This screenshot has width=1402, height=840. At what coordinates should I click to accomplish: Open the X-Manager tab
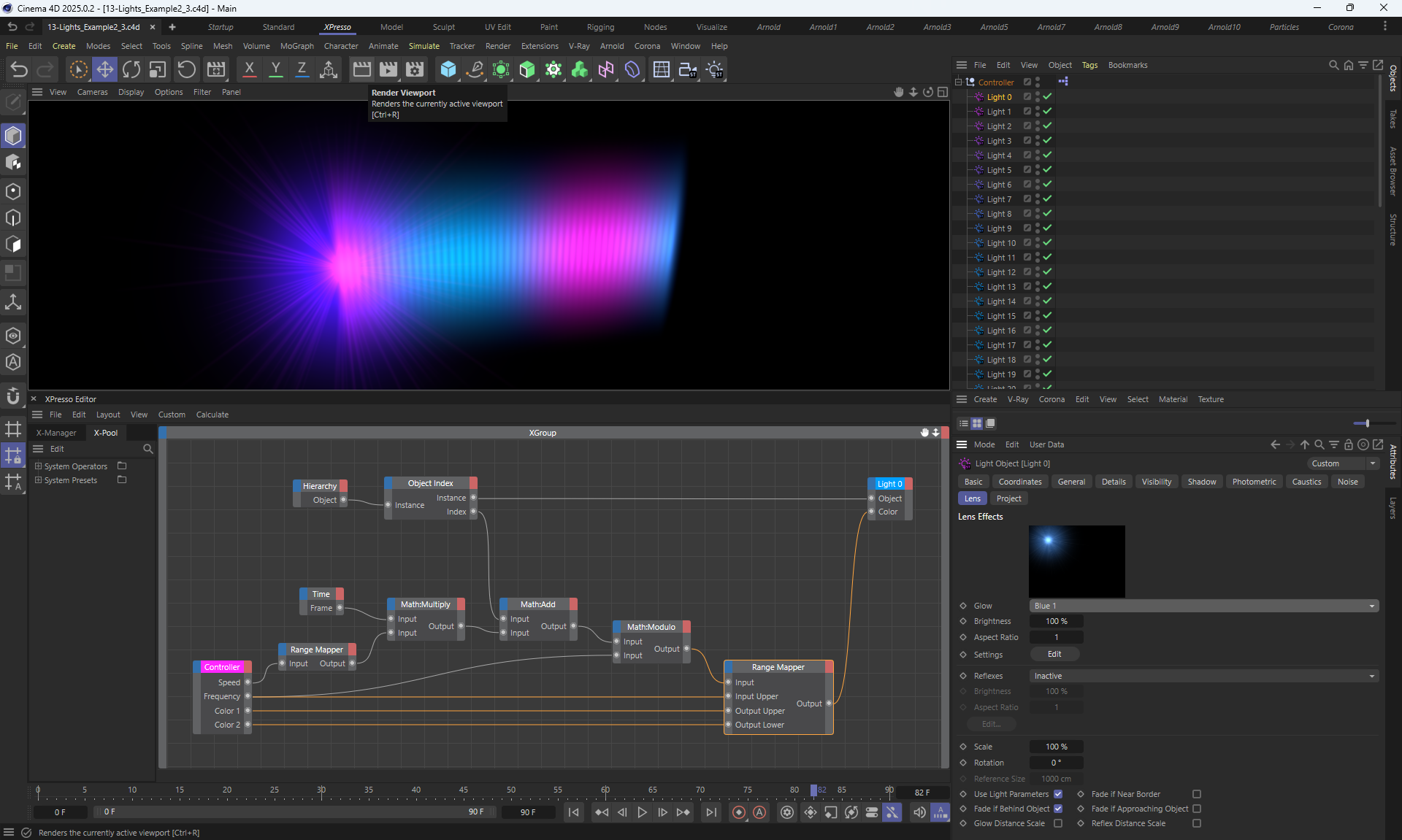click(56, 433)
